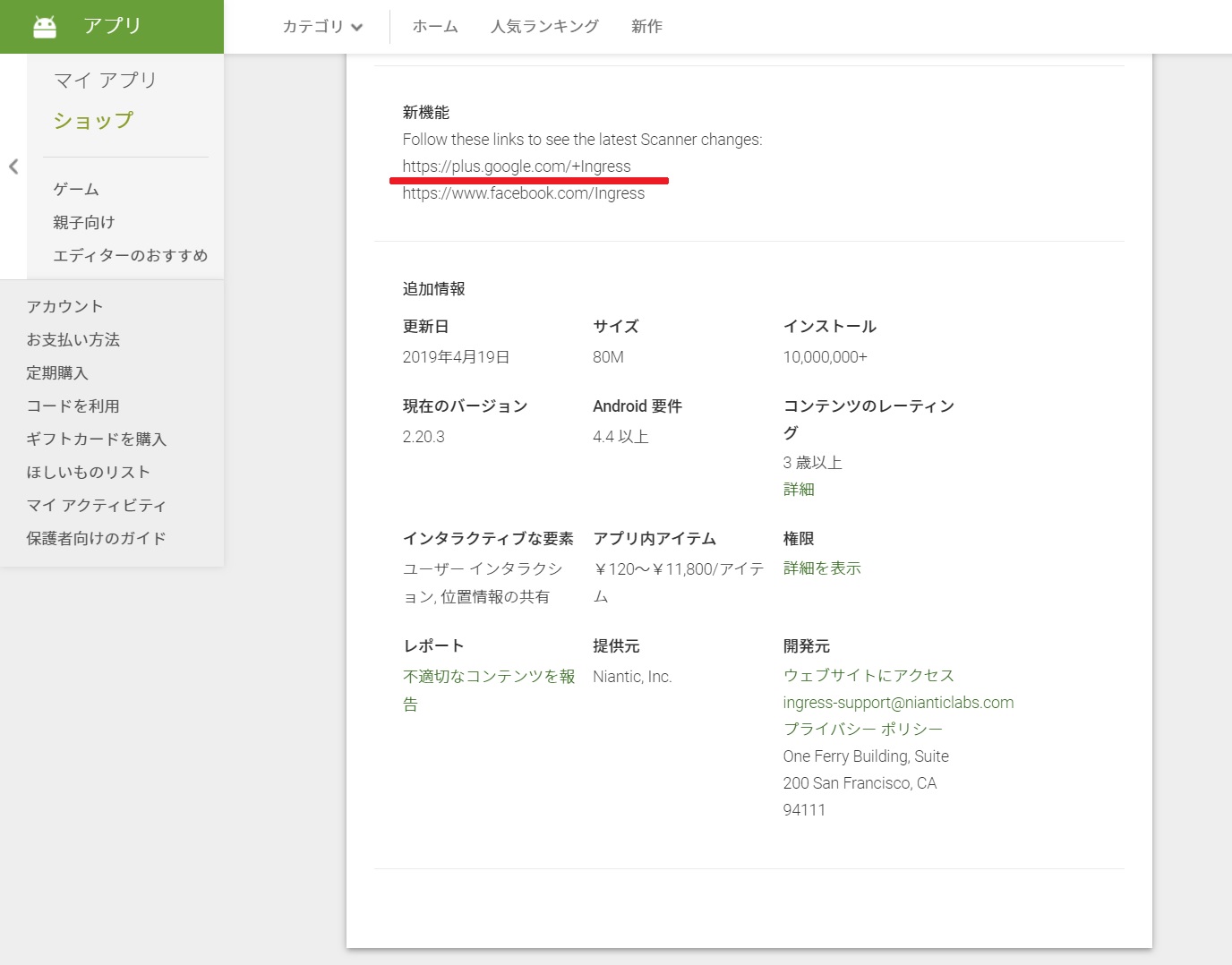
Task: Click the 新機能 heading
Action: 426,113
